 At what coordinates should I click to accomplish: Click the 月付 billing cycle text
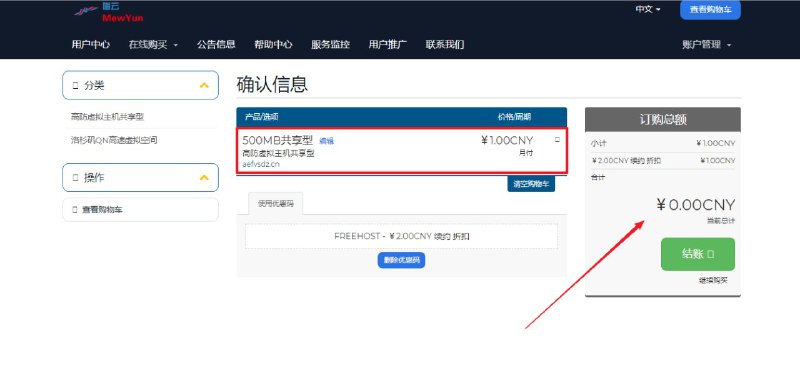(x=526, y=153)
